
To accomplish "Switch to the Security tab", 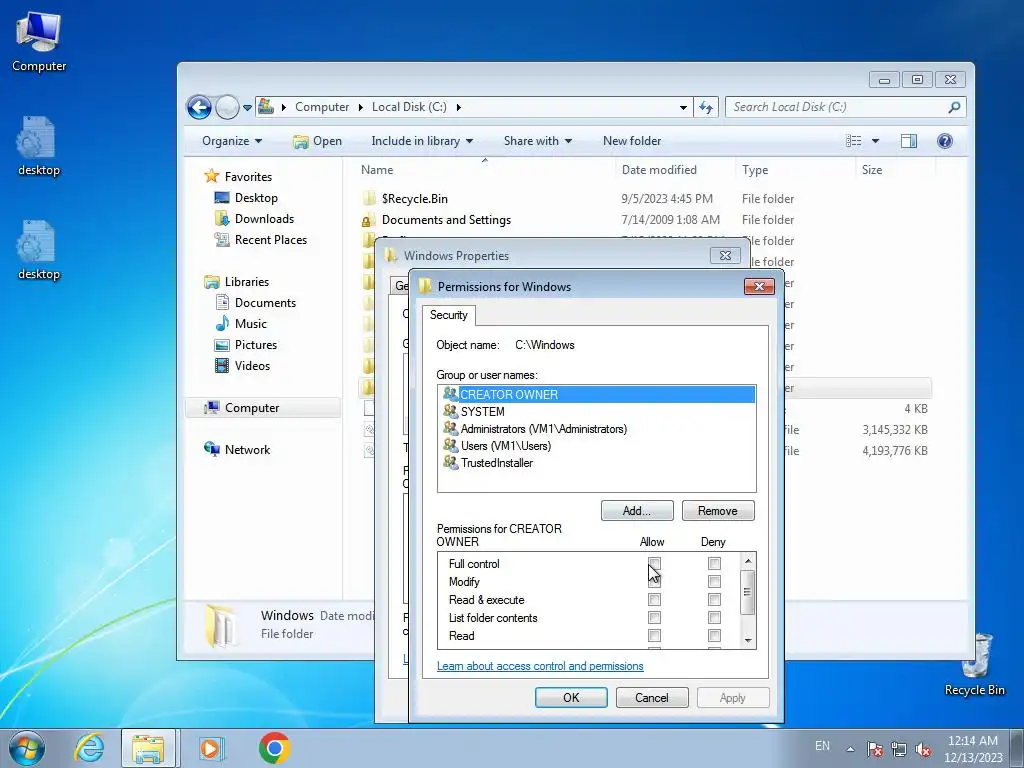I will click(x=448, y=315).
